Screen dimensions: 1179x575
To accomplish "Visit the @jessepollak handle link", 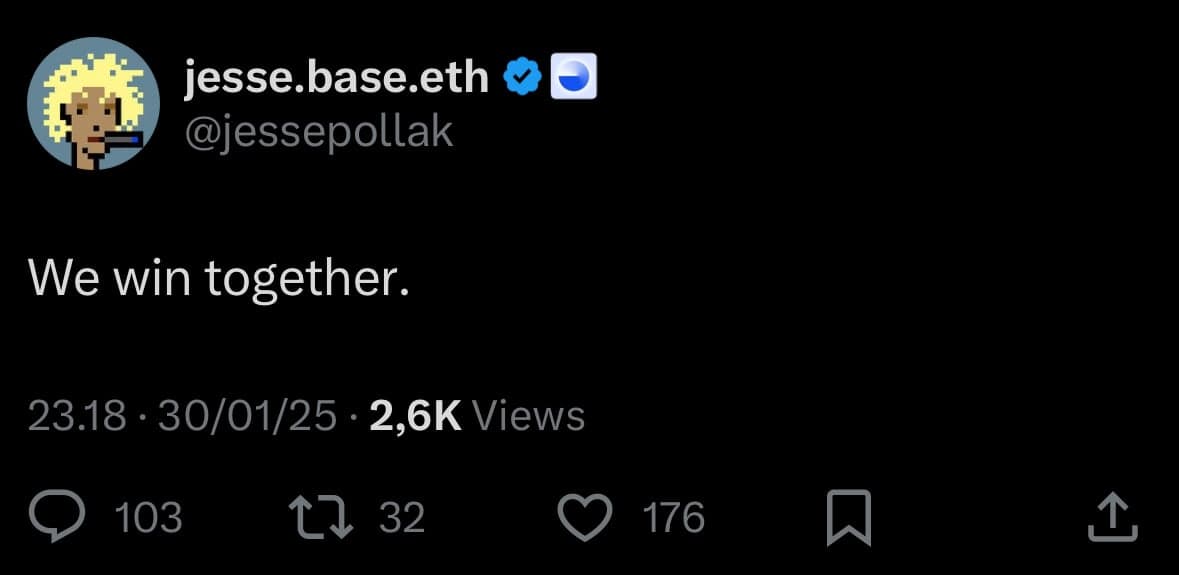I will pyautogui.click(x=320, y=131).
